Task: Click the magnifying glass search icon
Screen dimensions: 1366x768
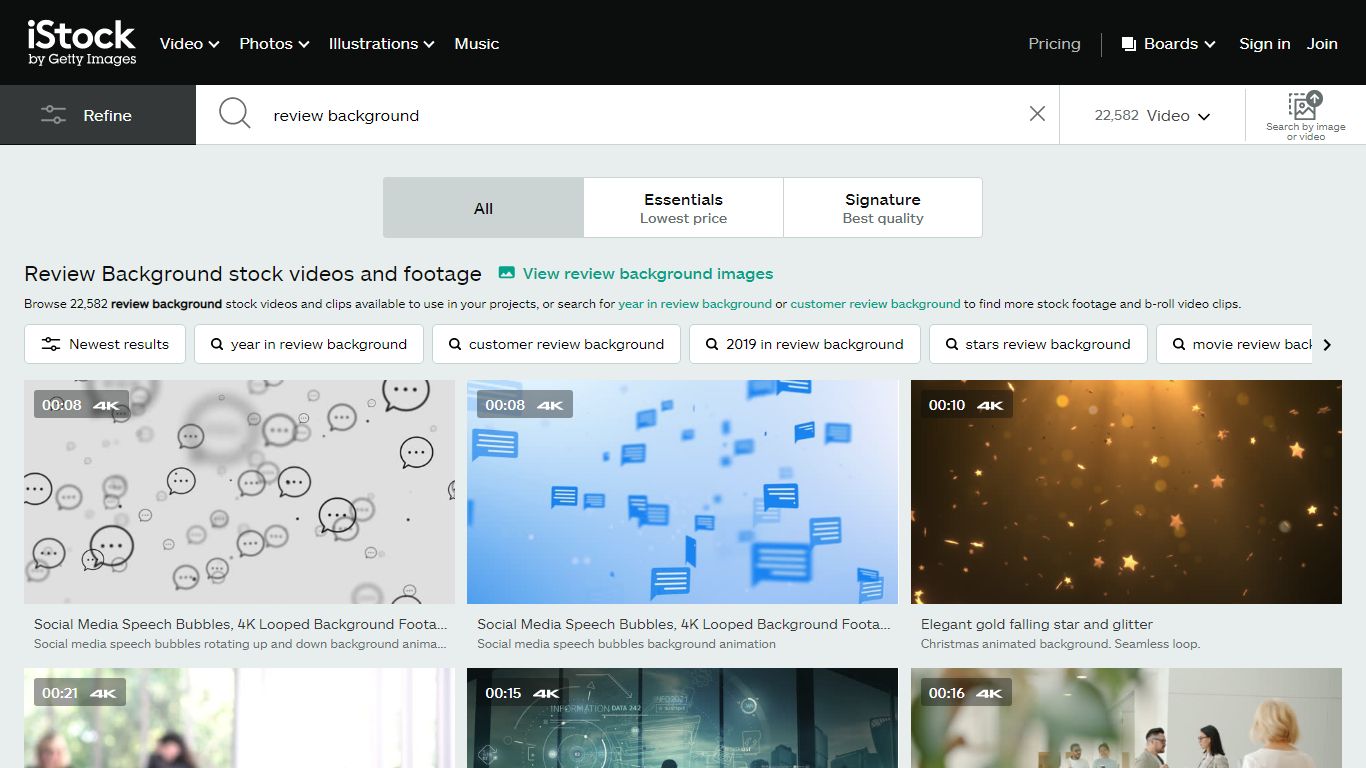Action: 234,113
